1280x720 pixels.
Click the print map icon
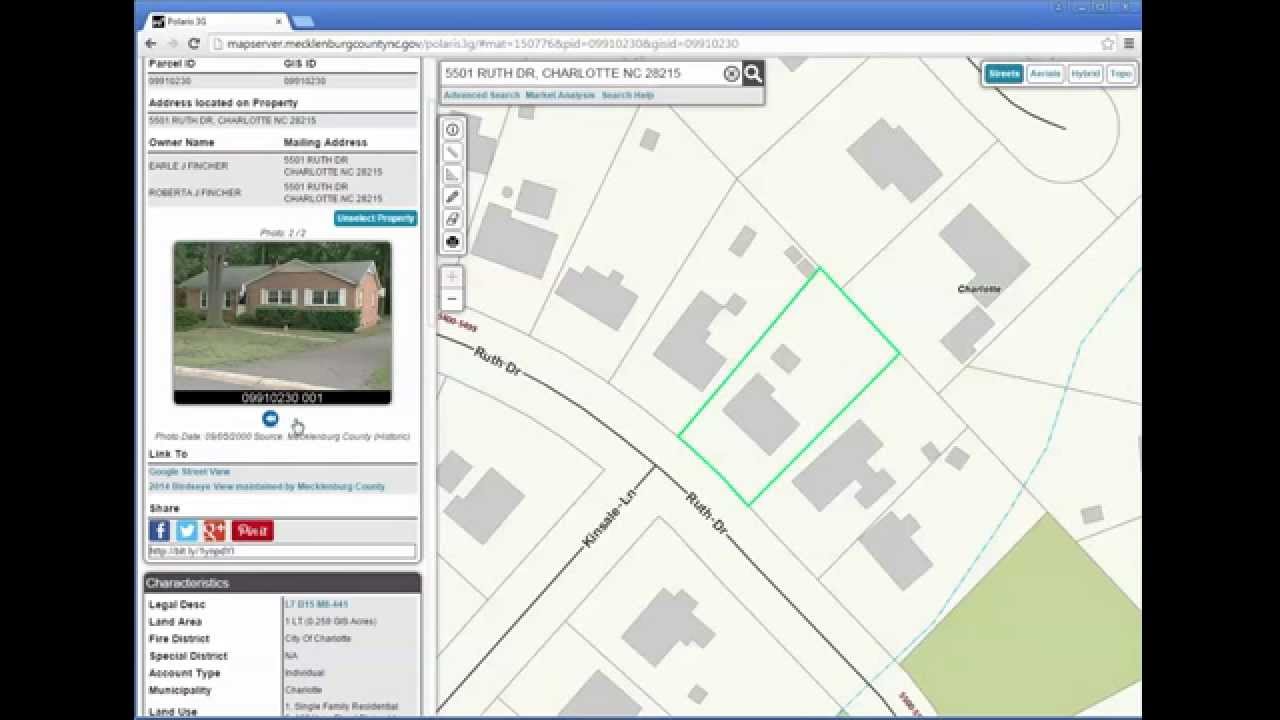tap(452, 241)
